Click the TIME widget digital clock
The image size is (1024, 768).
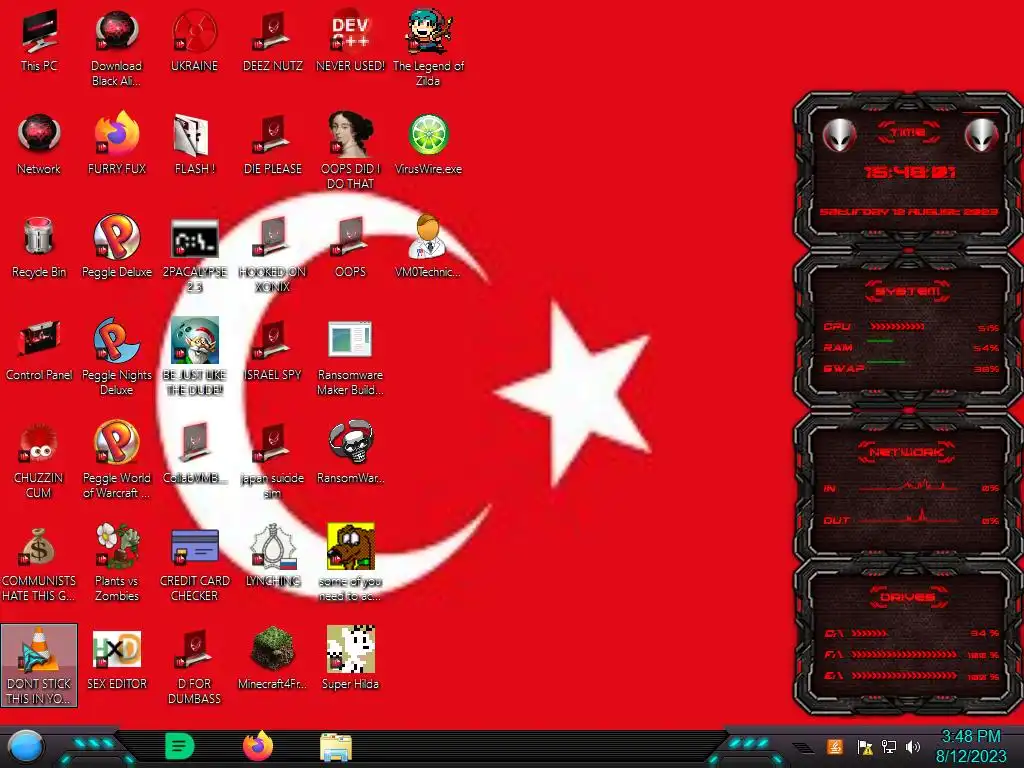908,172
